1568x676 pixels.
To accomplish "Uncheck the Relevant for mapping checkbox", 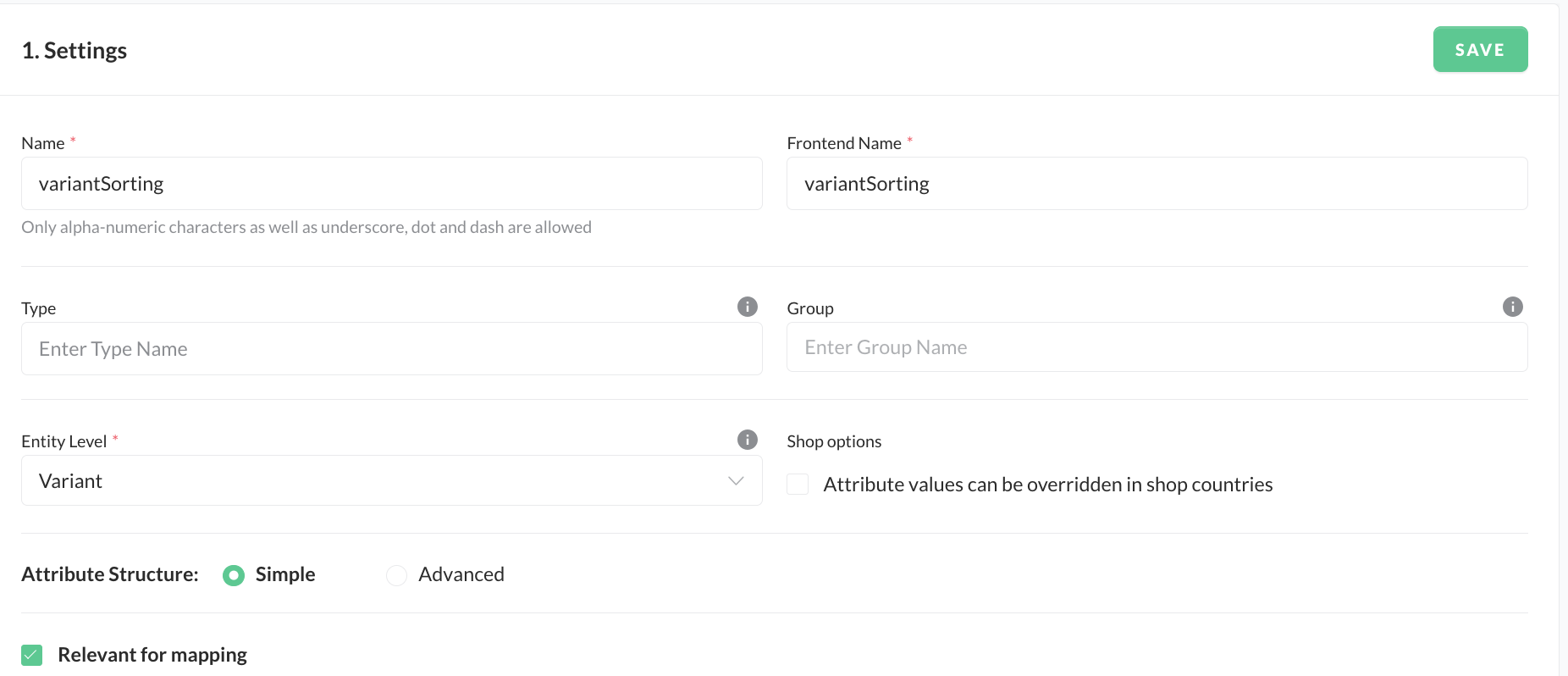I will coord(32,655).
